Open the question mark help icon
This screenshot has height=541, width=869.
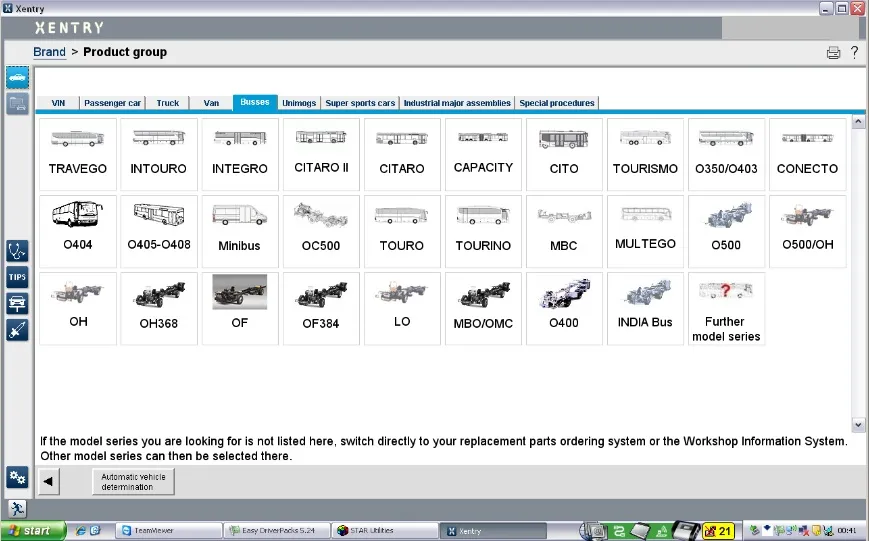[x=855, y=52]
